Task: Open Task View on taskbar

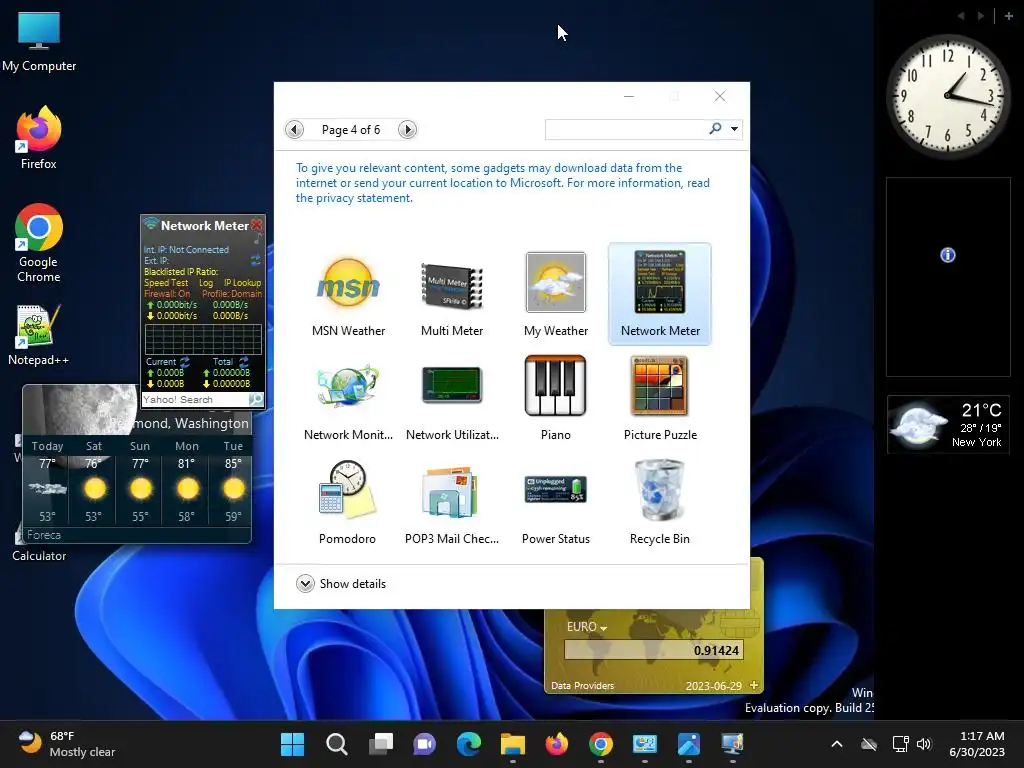Action: pyautogui.click(x=381, y=744)
